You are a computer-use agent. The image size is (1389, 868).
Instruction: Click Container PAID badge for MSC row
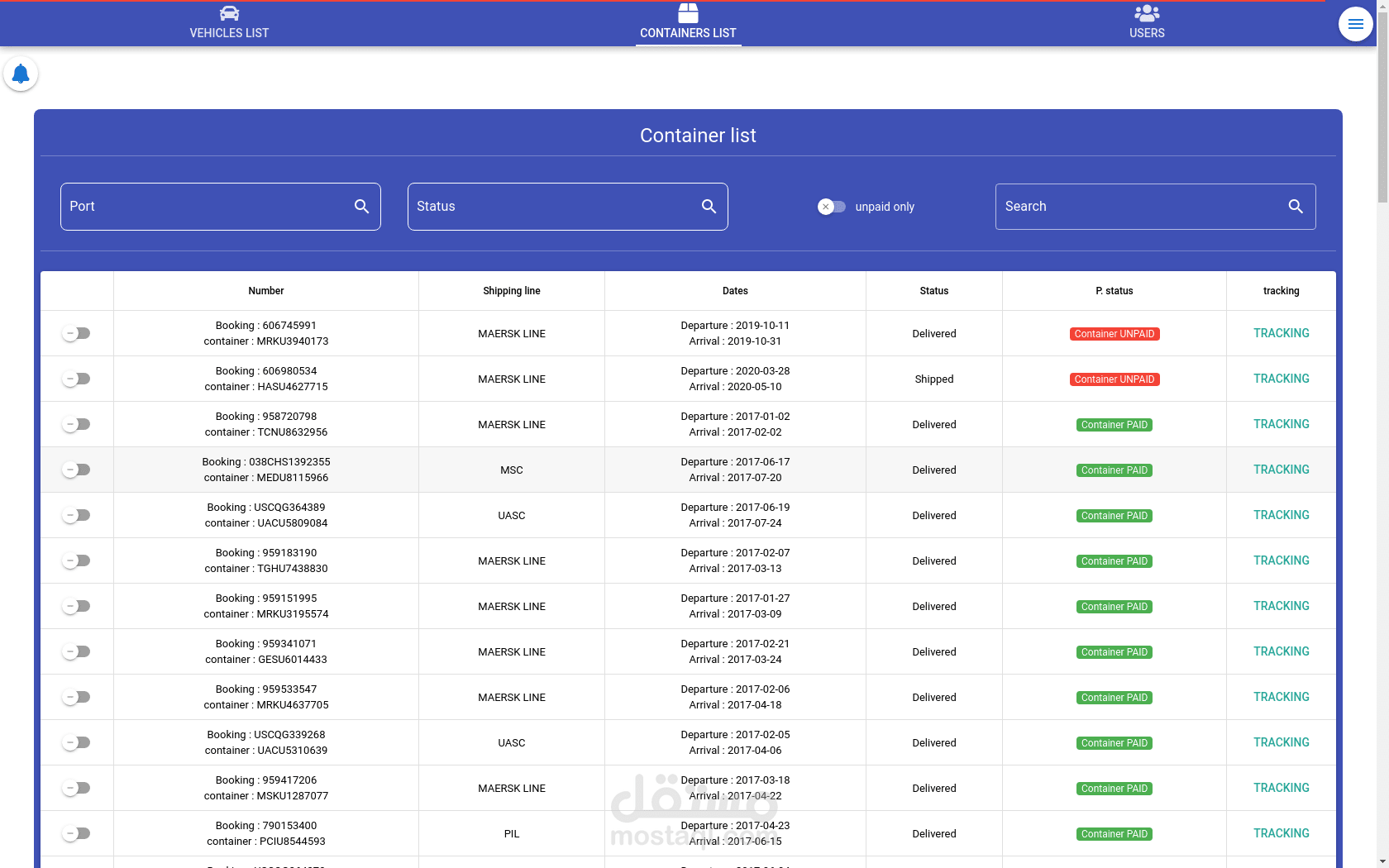1115,470
